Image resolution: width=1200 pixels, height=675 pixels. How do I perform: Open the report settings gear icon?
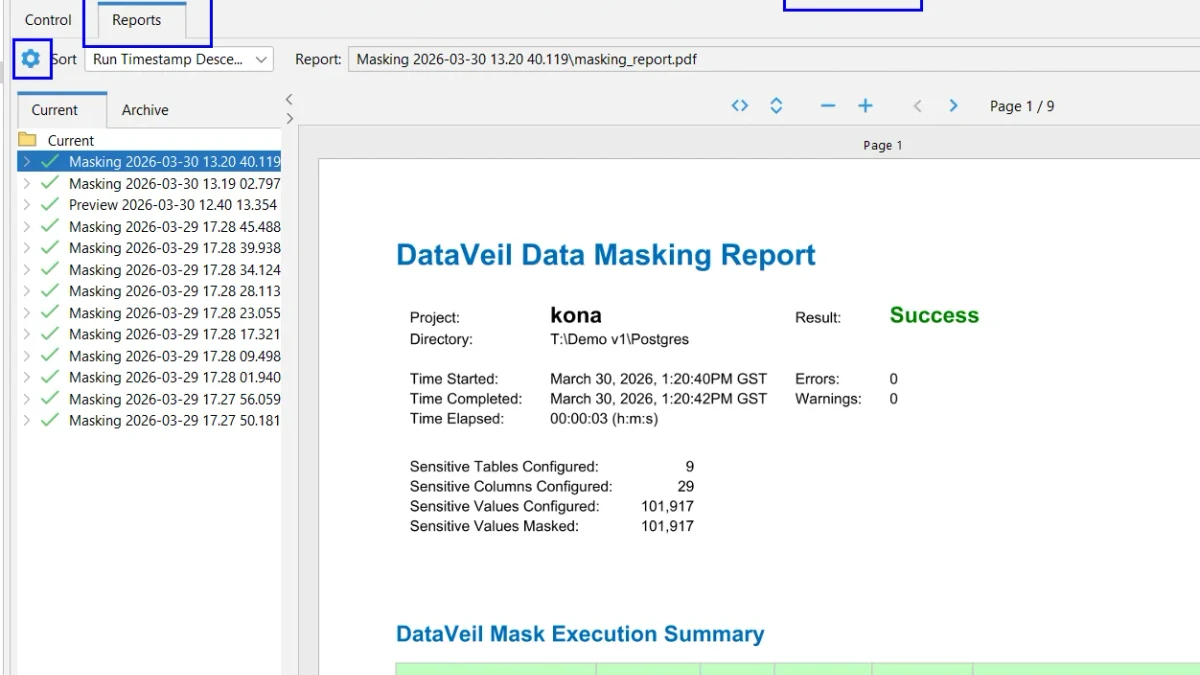tap(31, 59)
